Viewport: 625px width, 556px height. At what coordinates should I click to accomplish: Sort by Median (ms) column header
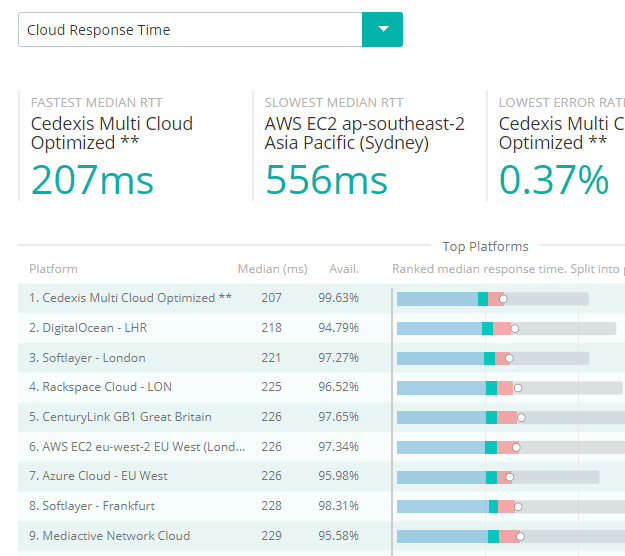tap(272, 269)
